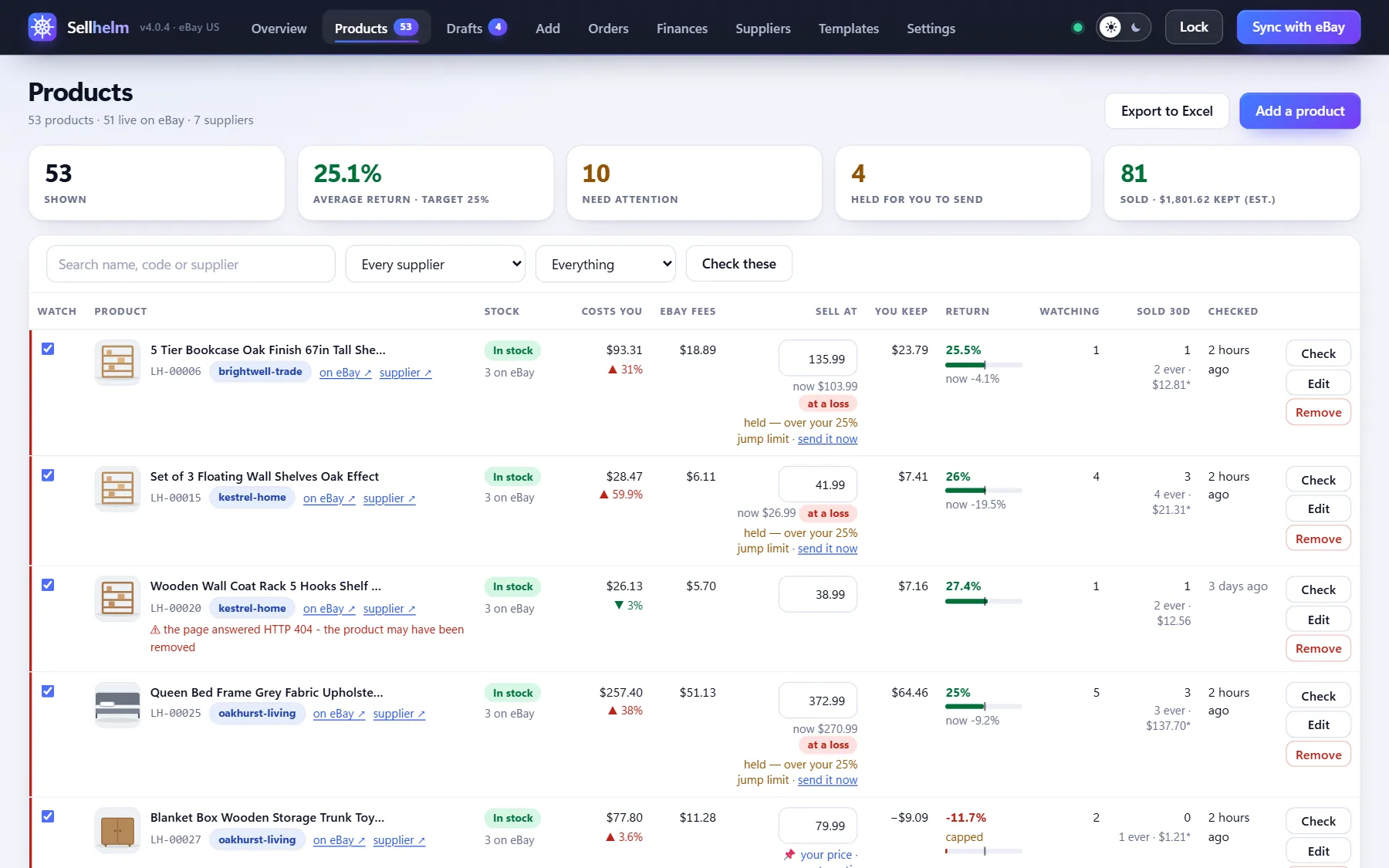This screenshot has width=1389, height=868.
Task: Check the 5 Tier Bookcase row
Action: tap(1318, 353)
